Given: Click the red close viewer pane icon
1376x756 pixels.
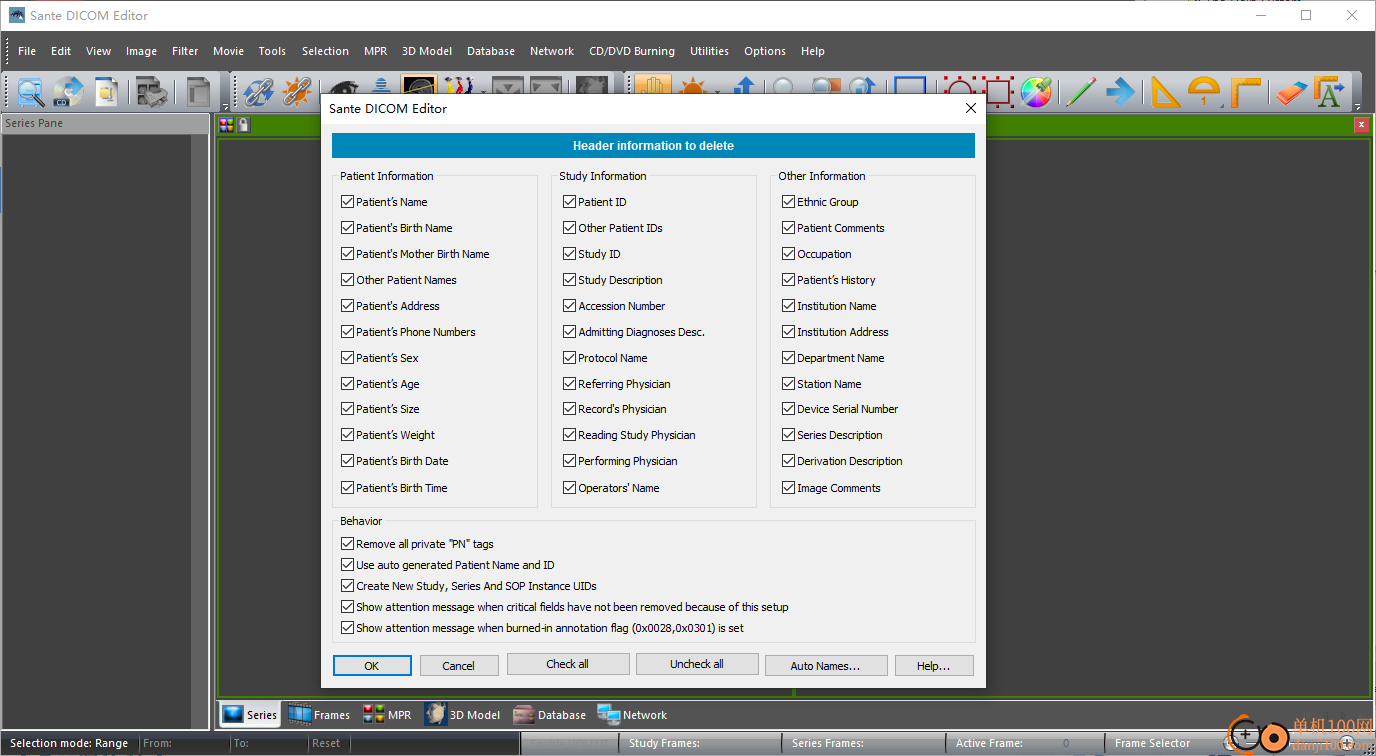Looking at the screenshot, I should pyautogui.click(x=1361, y=125).
